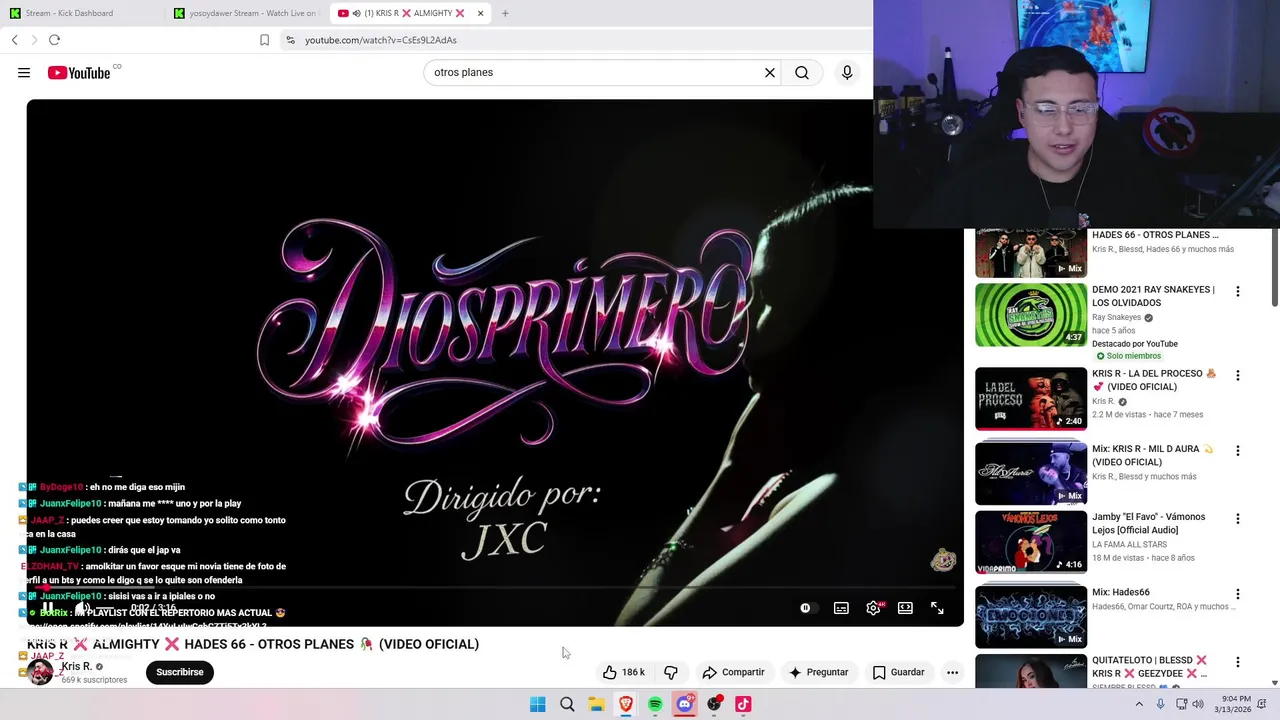Image resolution: width=1280 pixels, height=720 pixels.
Task: Open TikTok app from the taskbar
Action: pyautogui.click(x=743, y=704)
